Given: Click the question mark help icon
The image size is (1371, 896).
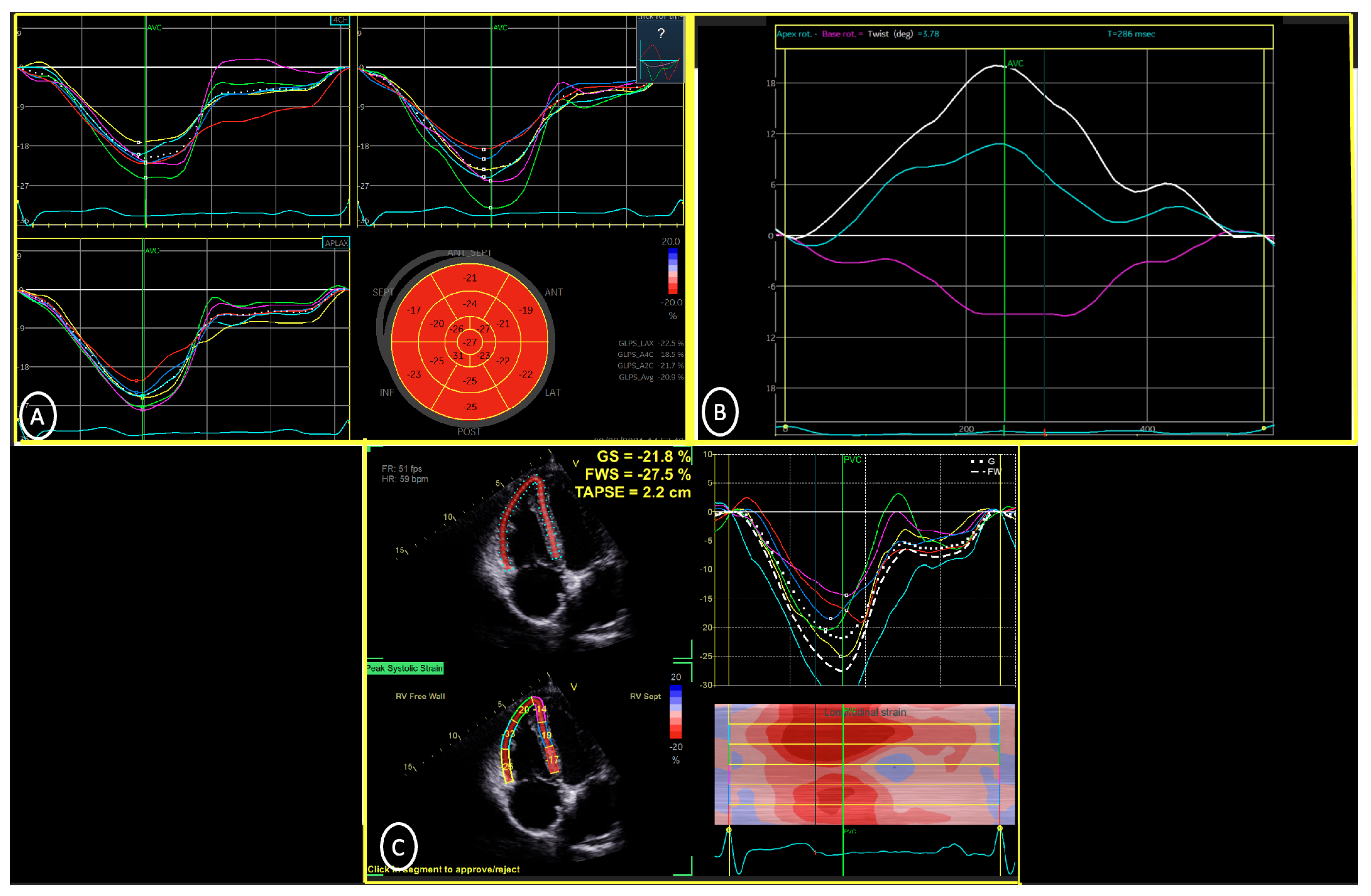Looking at the screenshot, I should (661, 34).
